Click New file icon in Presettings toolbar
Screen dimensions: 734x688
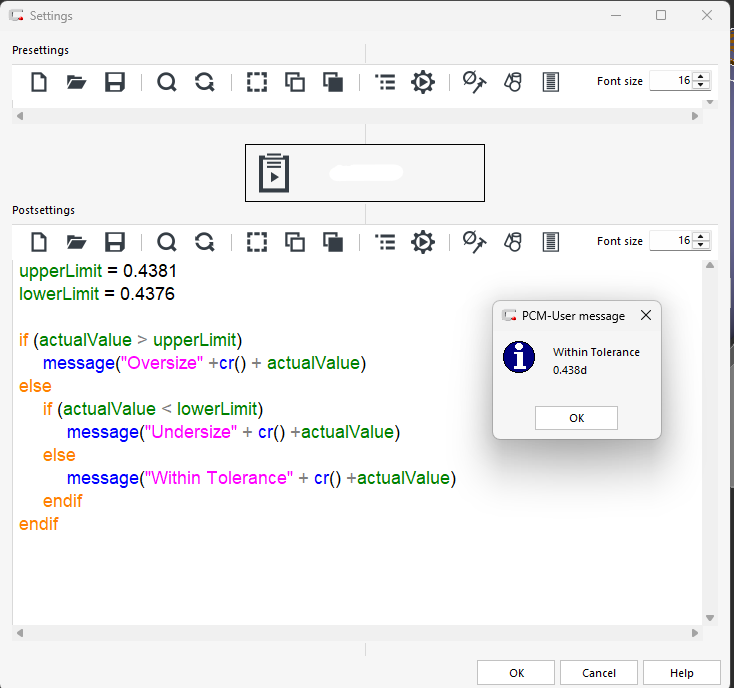coord(39,82)
